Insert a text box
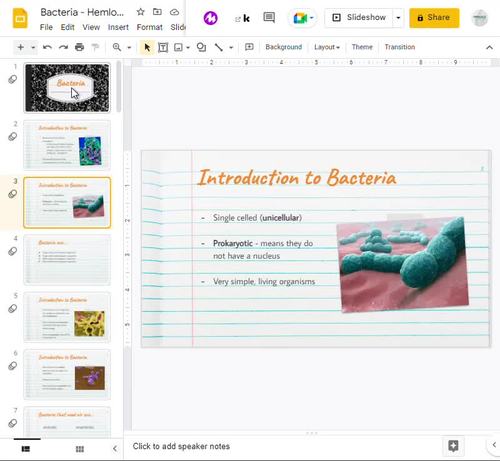Viewport: 500px width, 461px height. pyautogui.click(x=163, y=47)
